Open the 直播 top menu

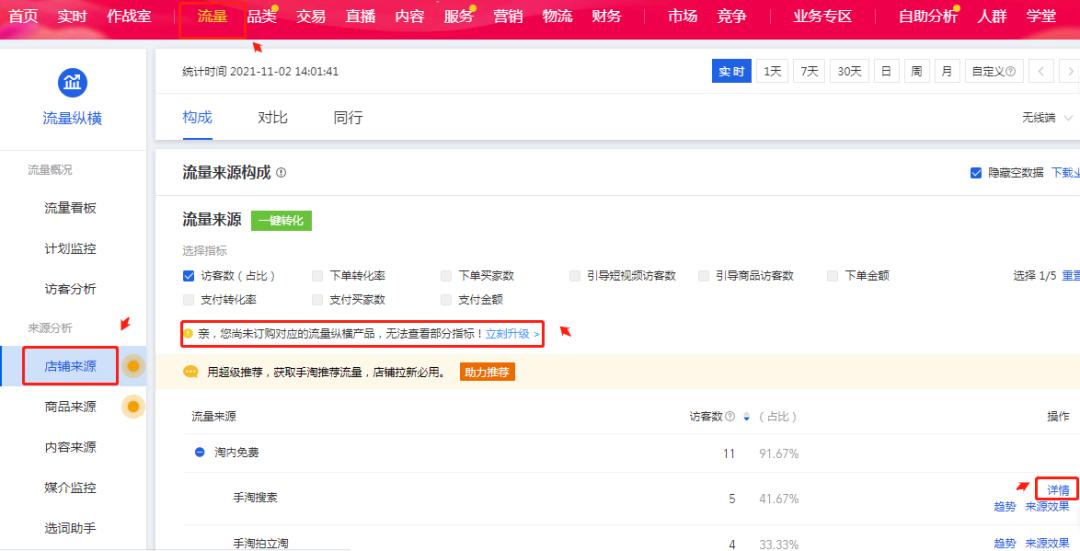pyautogui.click(x=360, y=17)
